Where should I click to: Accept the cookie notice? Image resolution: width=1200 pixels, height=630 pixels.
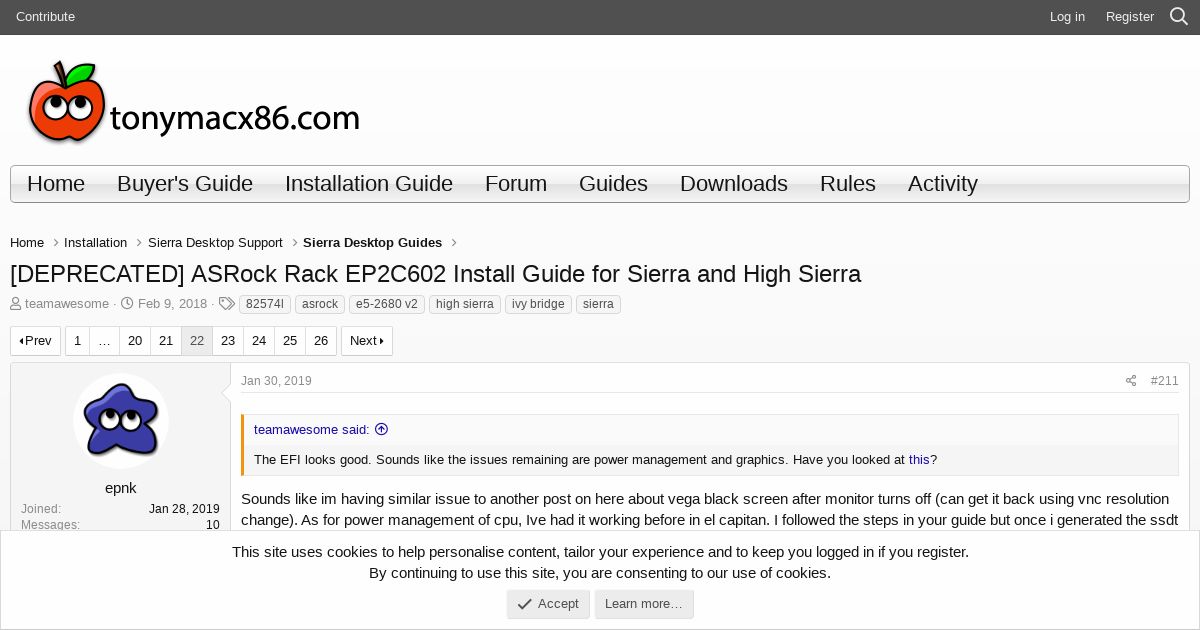coord(548,604)
